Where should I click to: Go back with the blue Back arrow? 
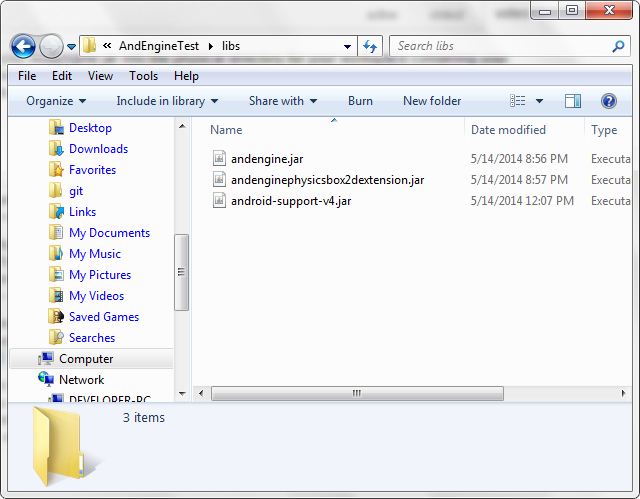(x=23, y=46)
